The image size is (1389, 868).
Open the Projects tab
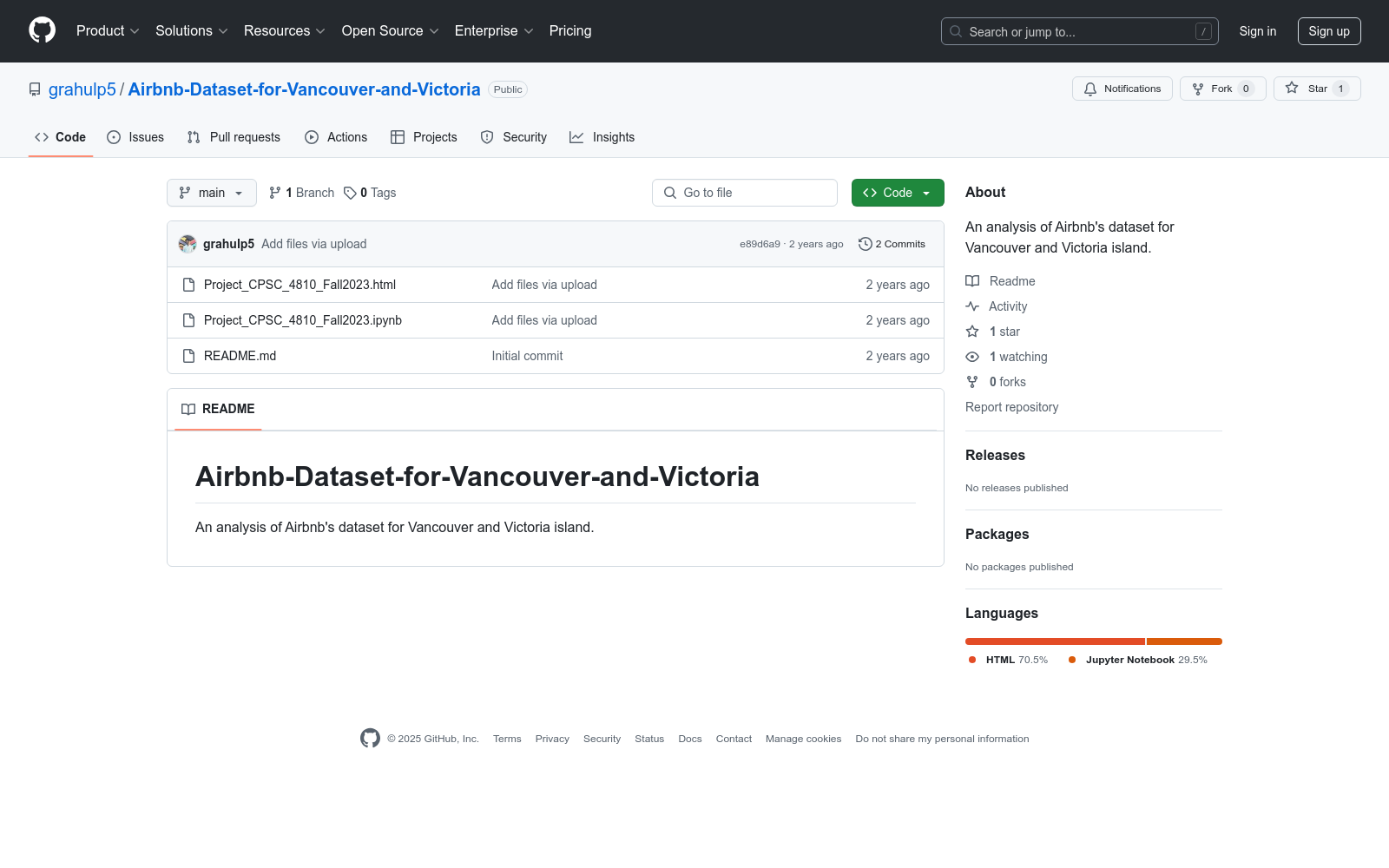424,137
